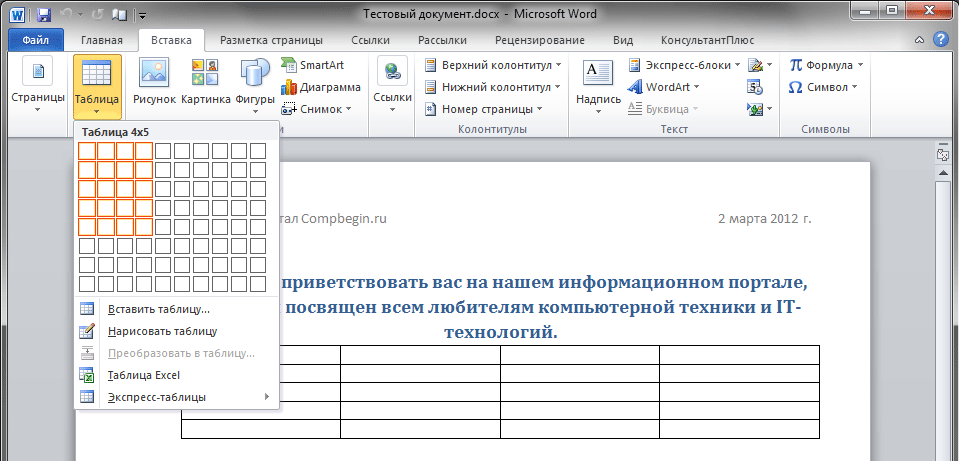Screen dimensions: 959x461
Task: Open the Файл tab
Action: point(36,40)
